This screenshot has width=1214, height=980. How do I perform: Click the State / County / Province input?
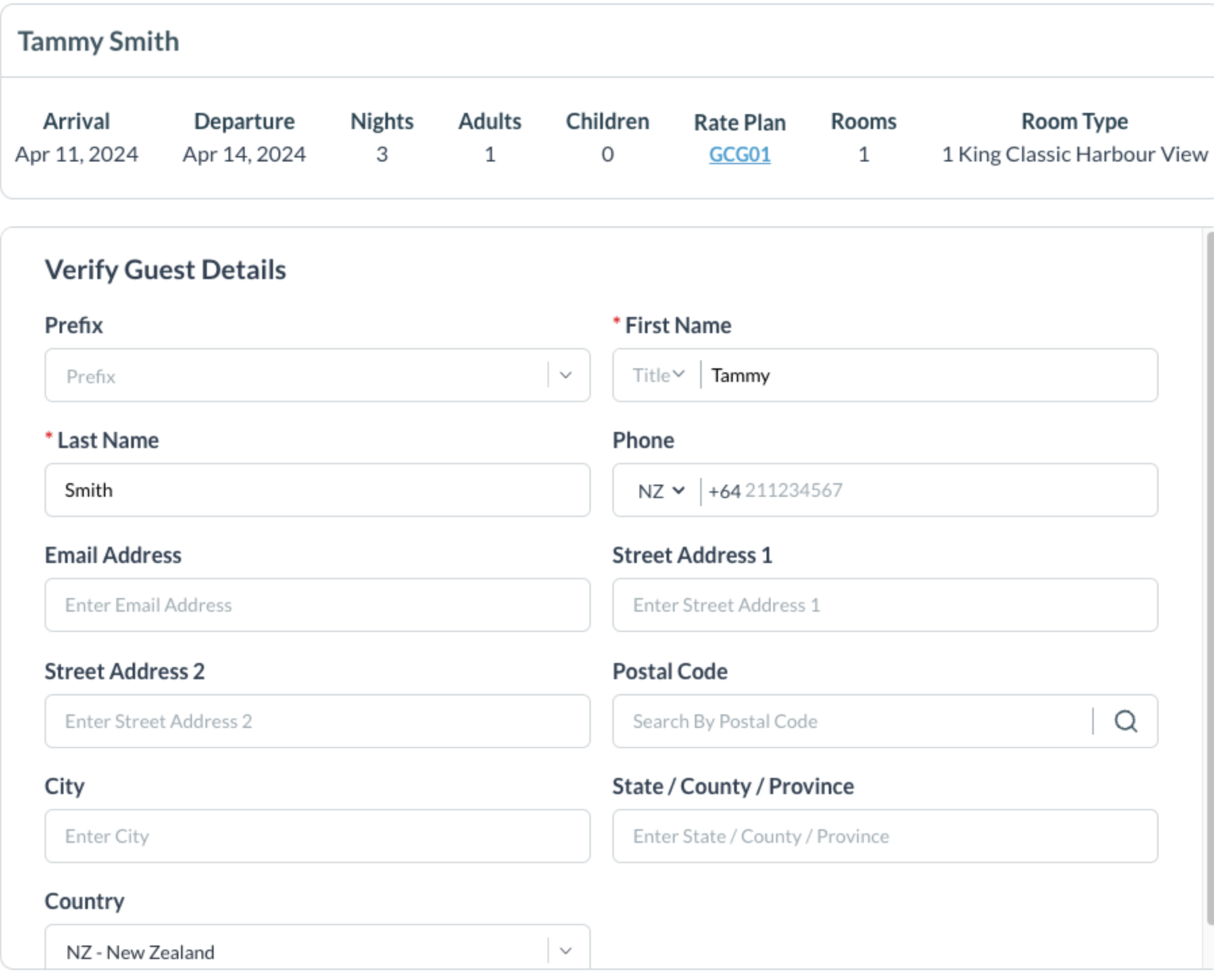(885, 836)
